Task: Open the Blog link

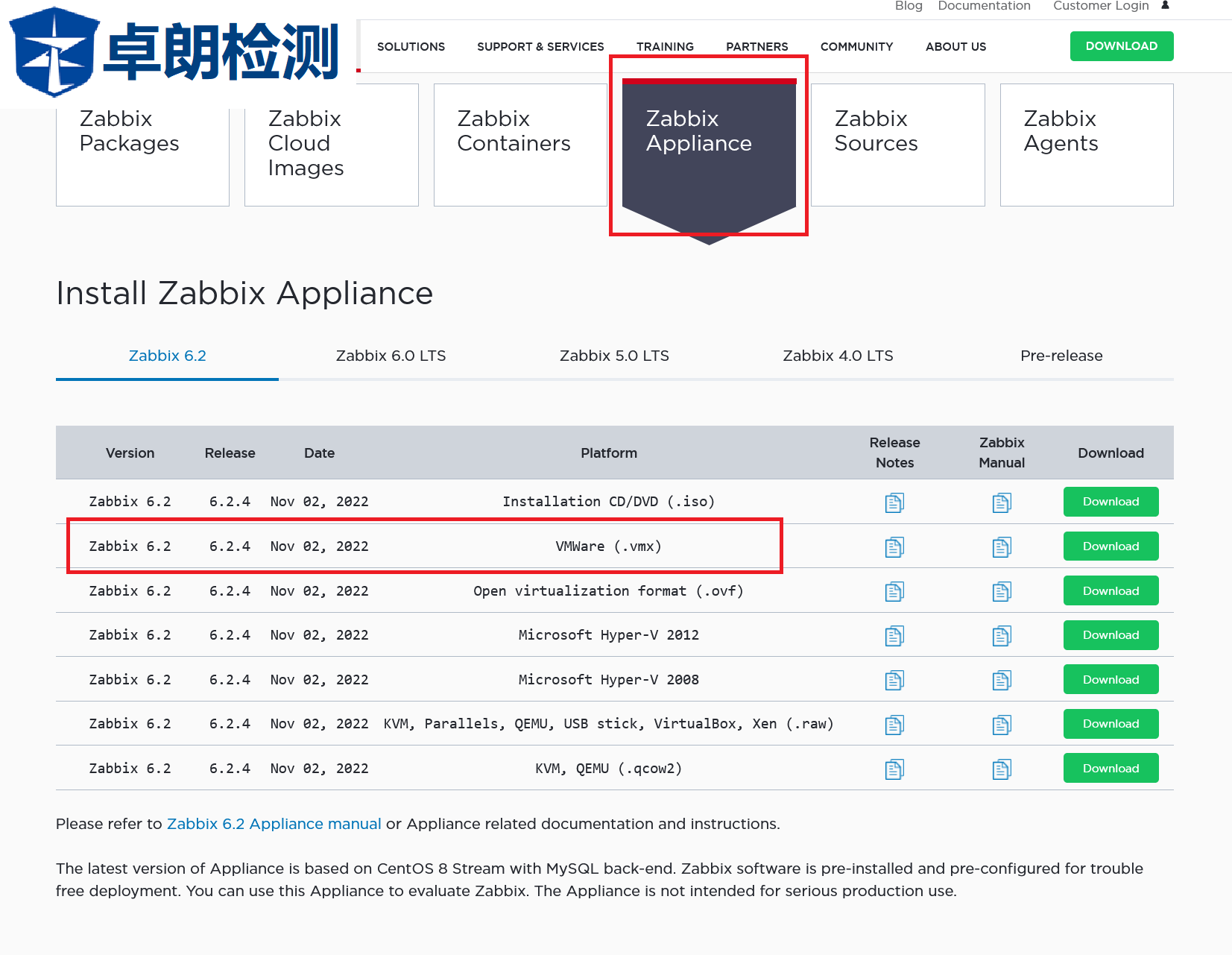Action: 909,6
